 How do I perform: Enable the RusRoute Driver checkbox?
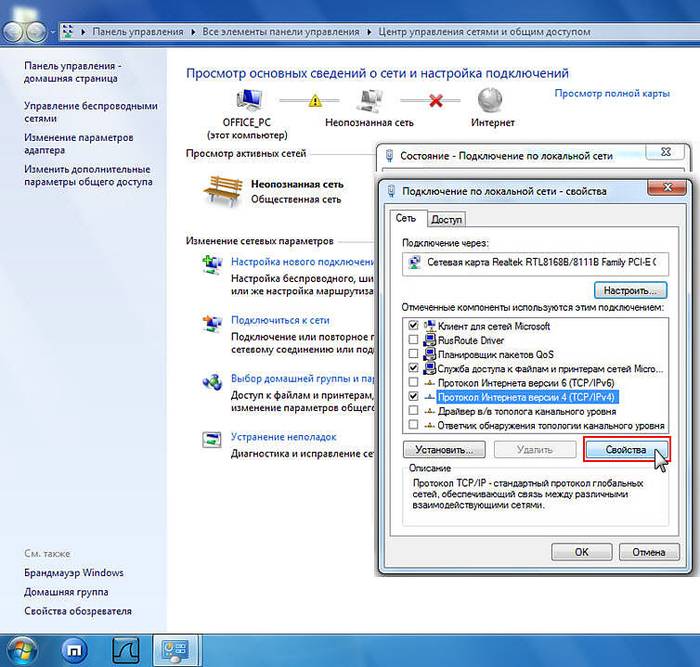click(x=413, y=340)
